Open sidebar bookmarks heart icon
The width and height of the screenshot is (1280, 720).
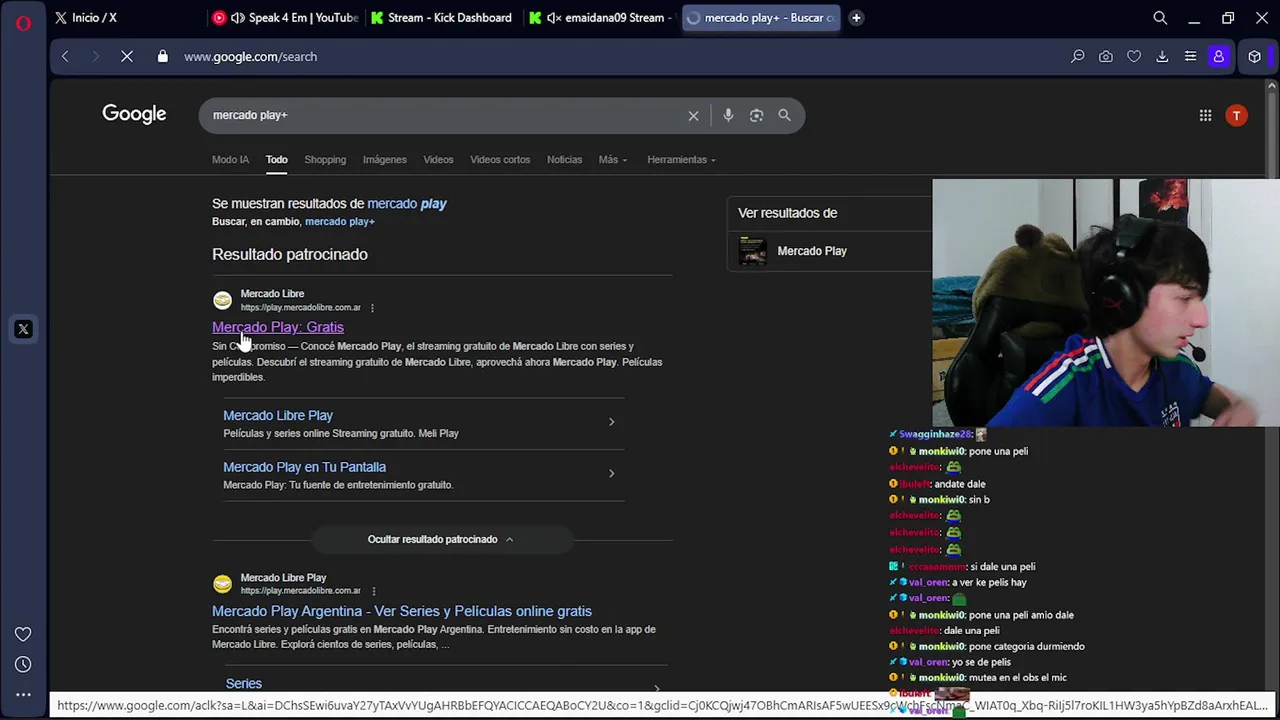pyautogui.click(x=23, y=634)
